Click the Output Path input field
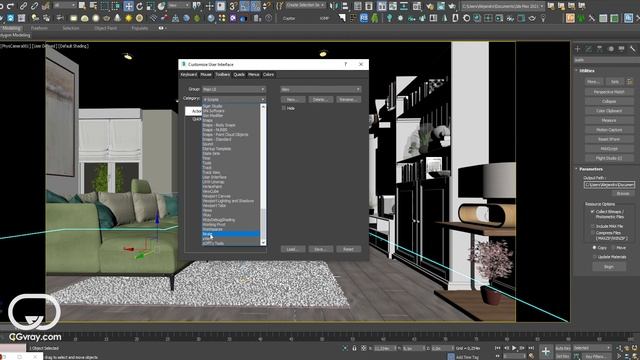The height and width of the screenshot is (360, 640). 609,185
